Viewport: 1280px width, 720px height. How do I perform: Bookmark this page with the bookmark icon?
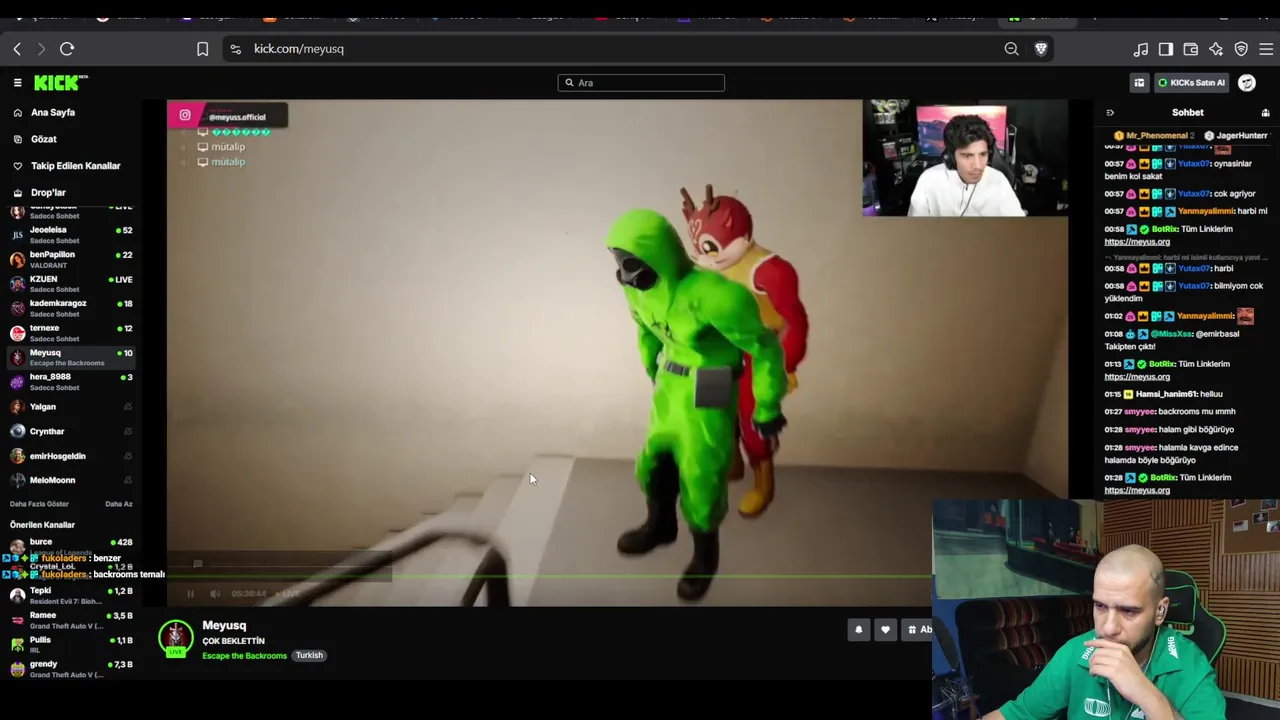click(x=202, y=49)
